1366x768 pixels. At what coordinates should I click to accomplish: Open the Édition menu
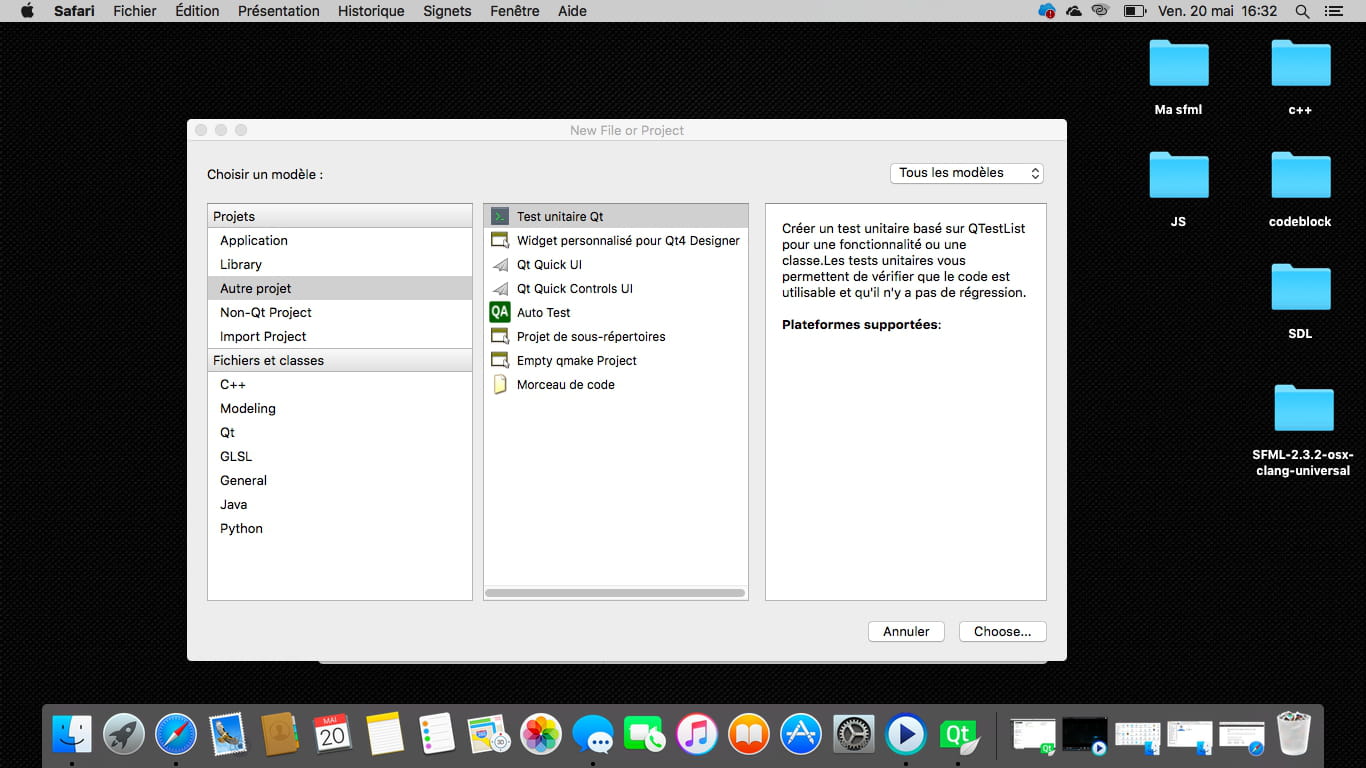pos(197,11)
